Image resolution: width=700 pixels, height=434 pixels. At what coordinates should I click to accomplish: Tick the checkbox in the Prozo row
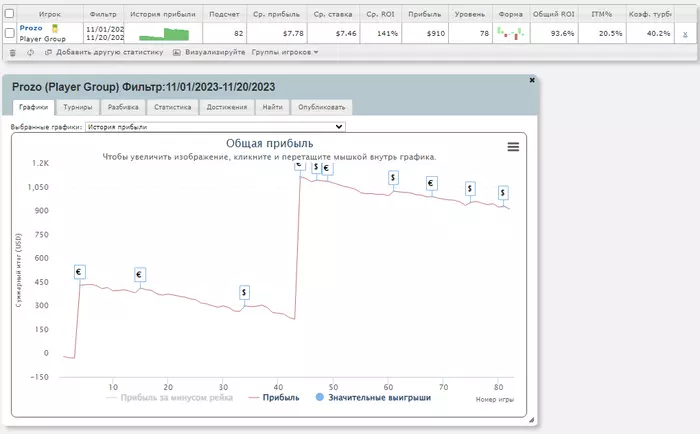click(x=9, y=33)
